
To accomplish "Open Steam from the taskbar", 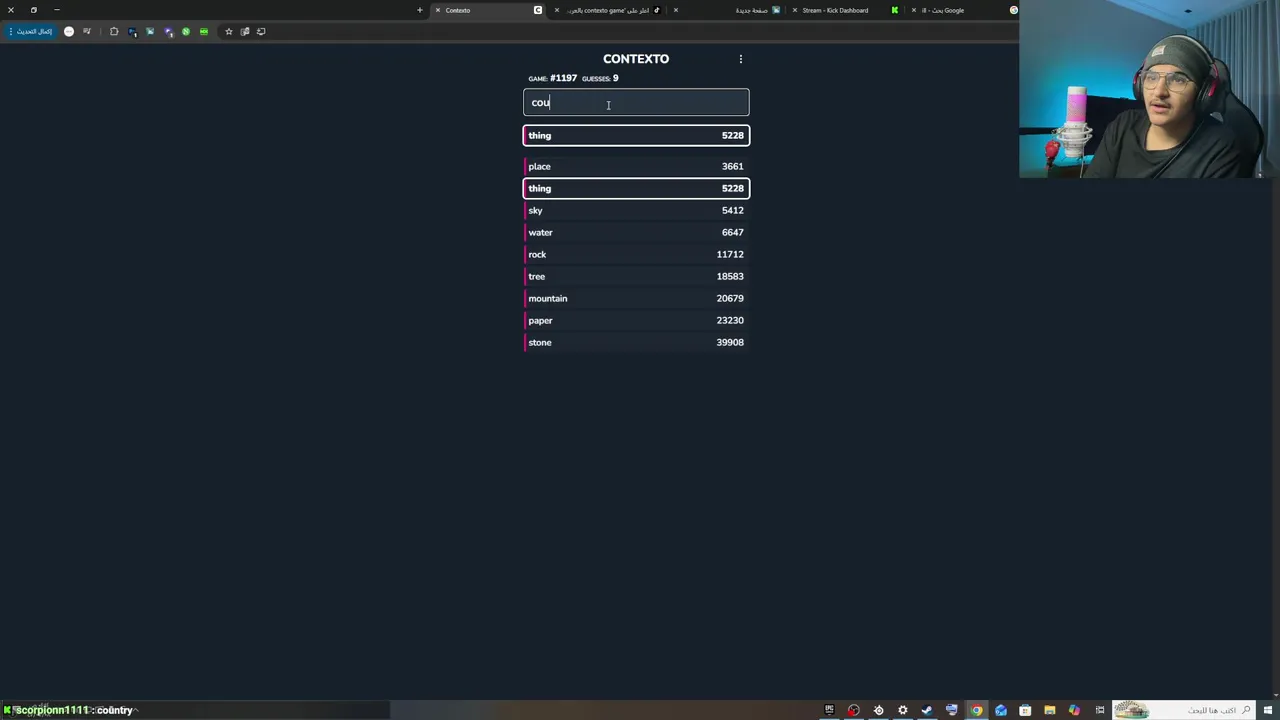I will pyautogui.click(x=927, y=710).
